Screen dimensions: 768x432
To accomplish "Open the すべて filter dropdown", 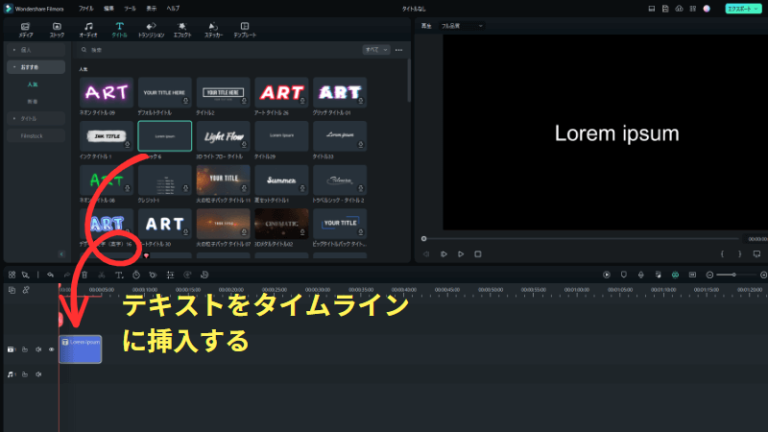I will point(376,50).
